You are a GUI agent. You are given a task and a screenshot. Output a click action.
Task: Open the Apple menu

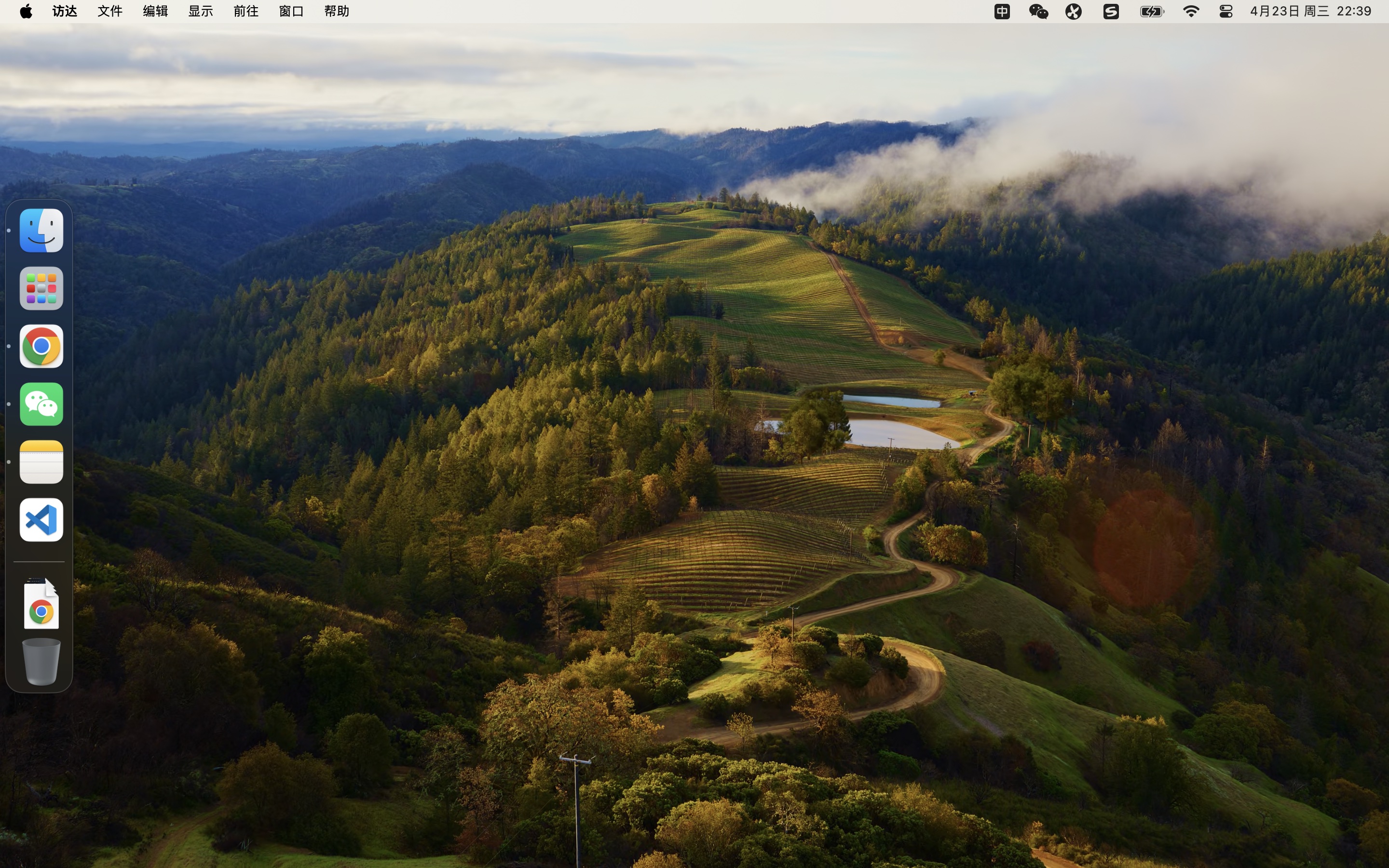[26, 12]
